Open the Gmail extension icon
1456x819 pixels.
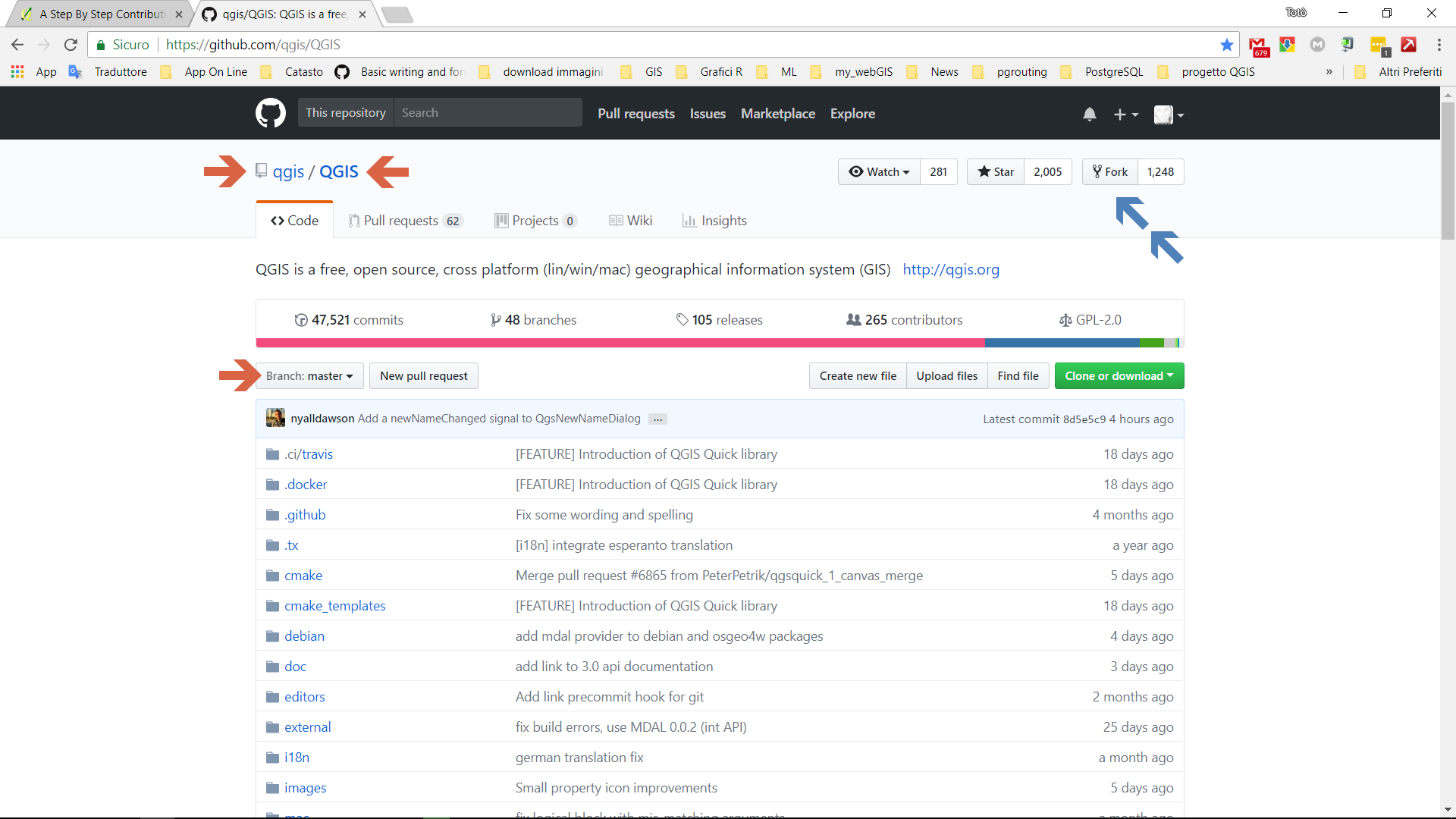point(1257,45)
